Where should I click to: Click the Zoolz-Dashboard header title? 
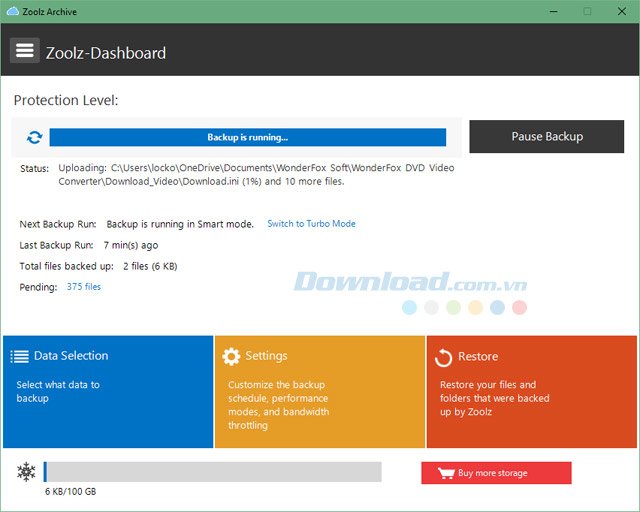click(x=106, y=53)
